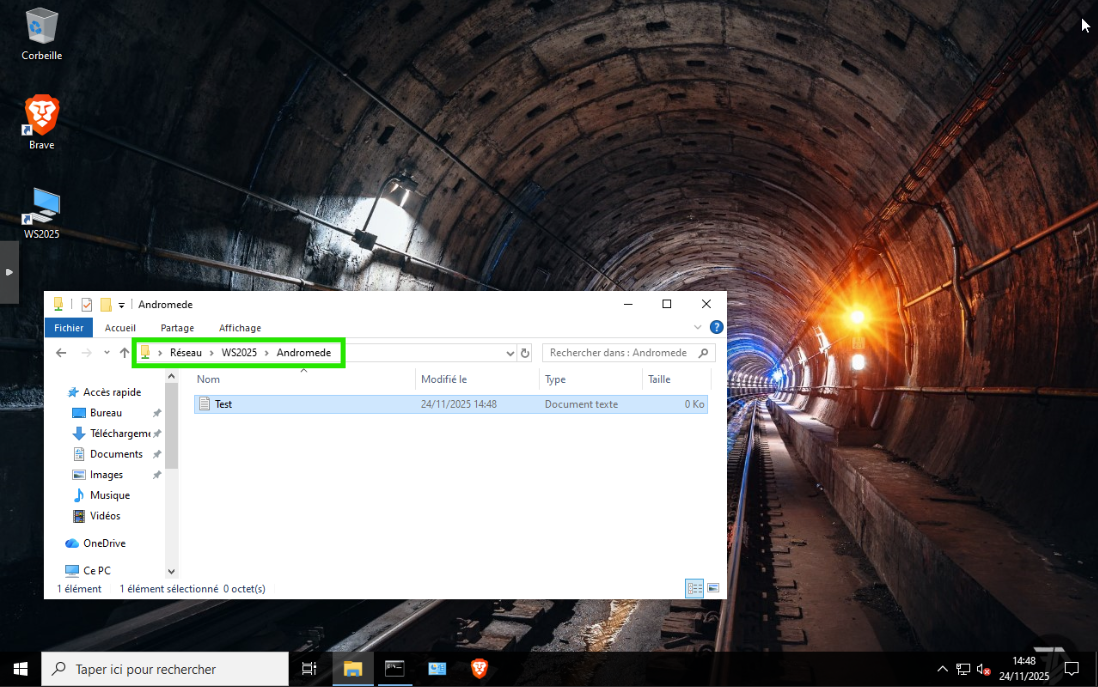Switch to details view layout button
The image size is (1098, 687).
694,589
